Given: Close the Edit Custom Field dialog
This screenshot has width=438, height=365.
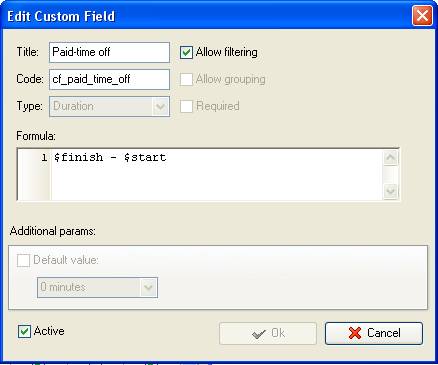Looking at the screenshot, I should 422,16.
